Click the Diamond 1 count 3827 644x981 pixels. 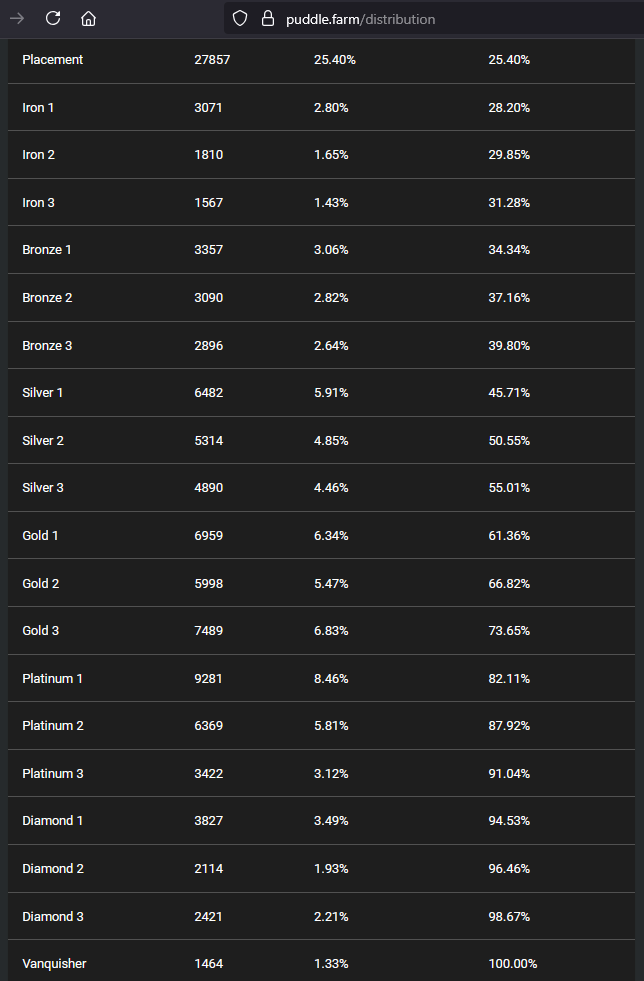coord(208,821)
